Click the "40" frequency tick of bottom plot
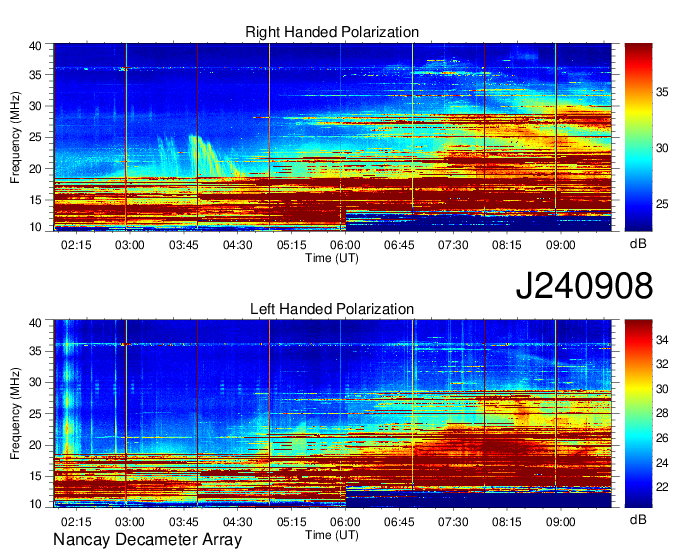The height and width of the screenshot is (552, 680). coord(35,323)
